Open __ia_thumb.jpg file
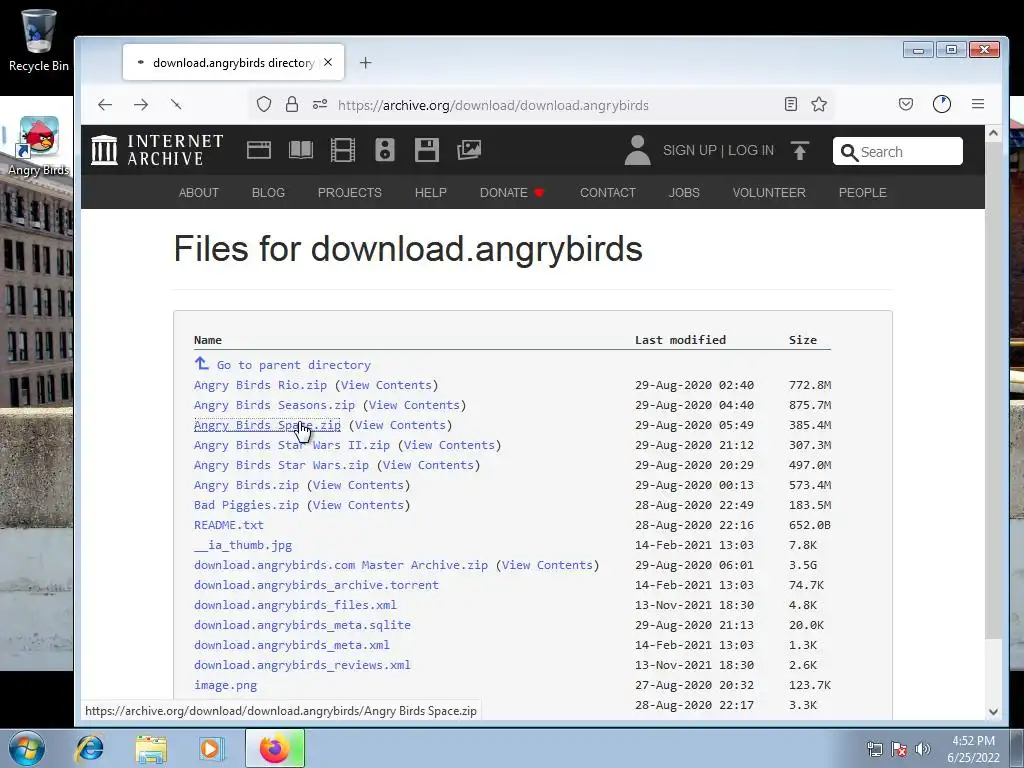 (x=243, y=545)
